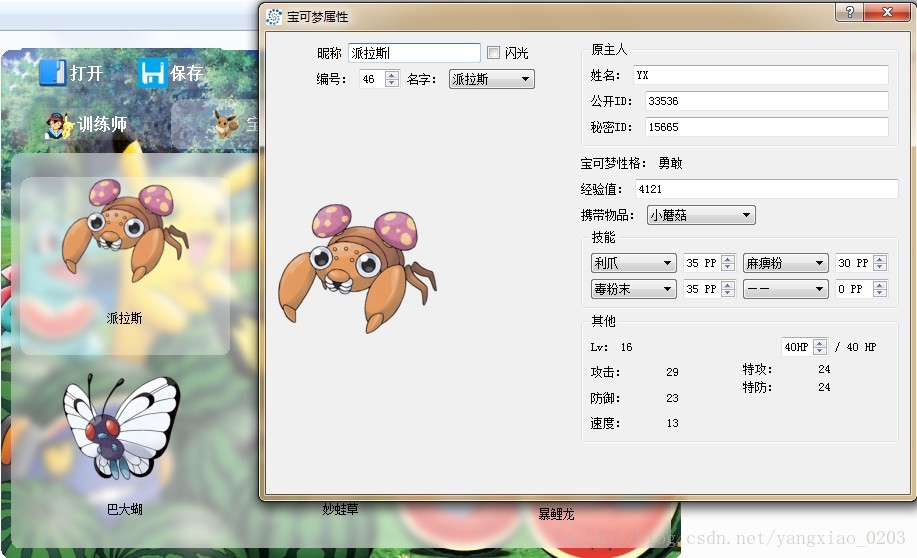Increase PP for the 麻痹粉 move
Screen dimensions: 917x558
[x=880, y=259]
